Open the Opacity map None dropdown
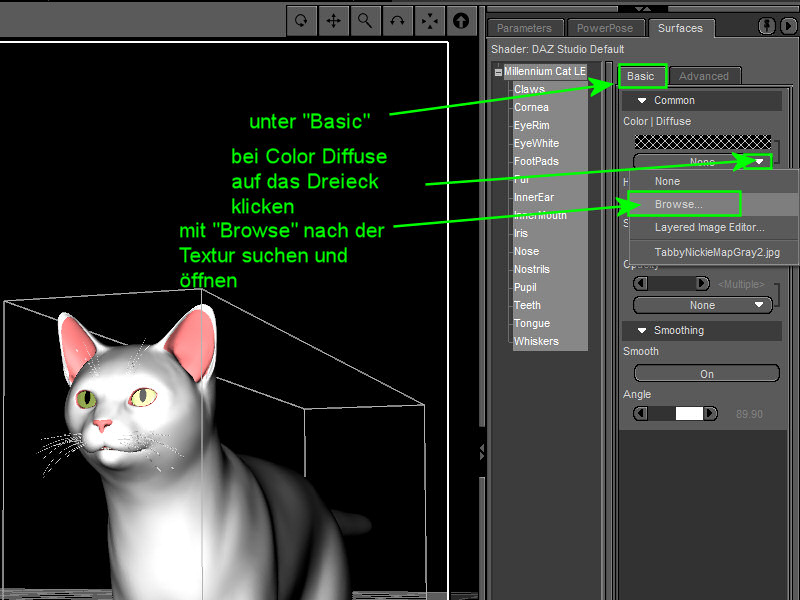This screenshot has width=800, height=600. coord(703,305)
